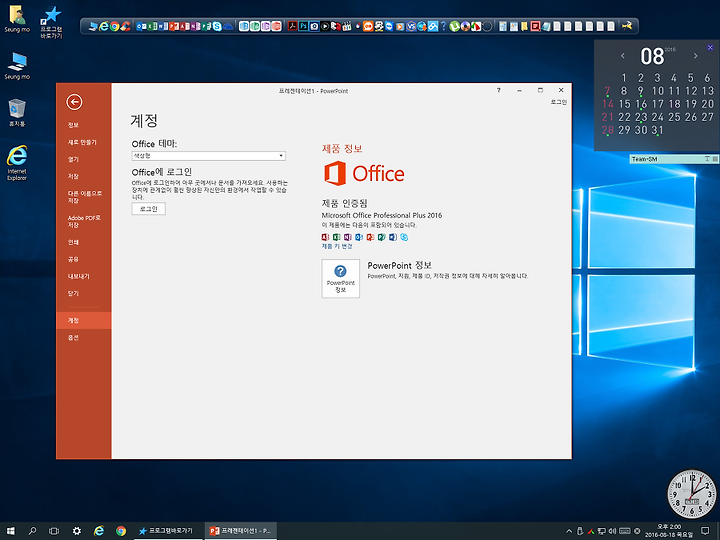
Task: Click the 로그인 button under Office에 로그인
Action: pos(148,208)
